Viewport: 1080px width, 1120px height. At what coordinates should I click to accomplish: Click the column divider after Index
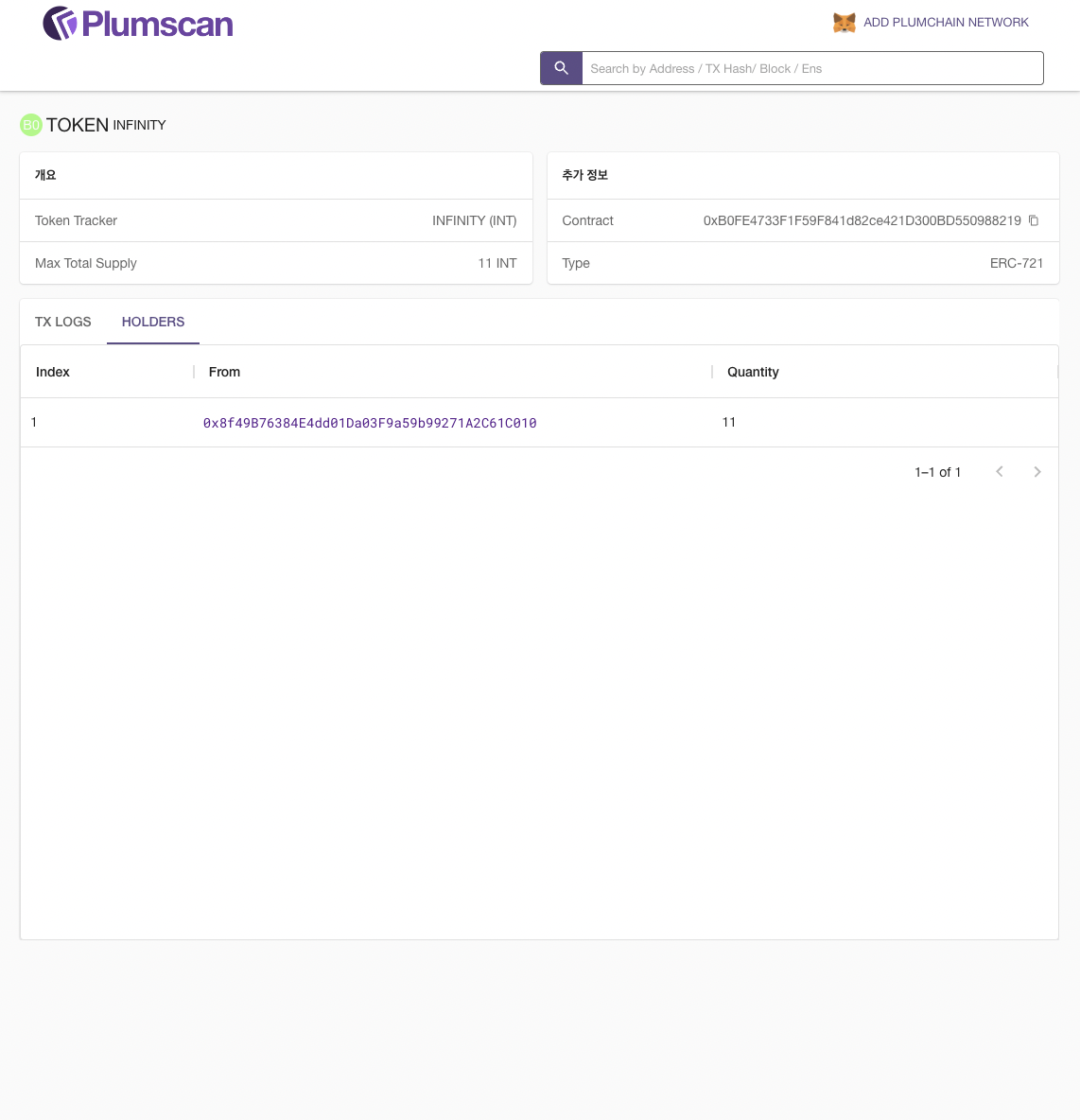click(194, 372)
